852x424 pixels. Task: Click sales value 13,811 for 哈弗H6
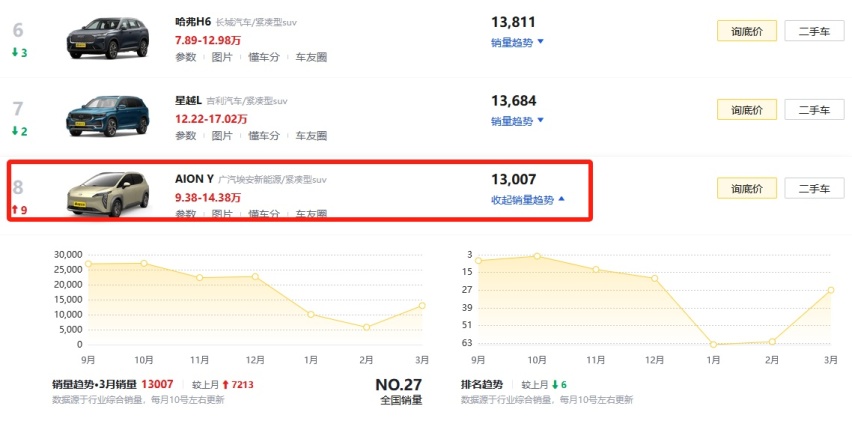[x=513, y=22]
